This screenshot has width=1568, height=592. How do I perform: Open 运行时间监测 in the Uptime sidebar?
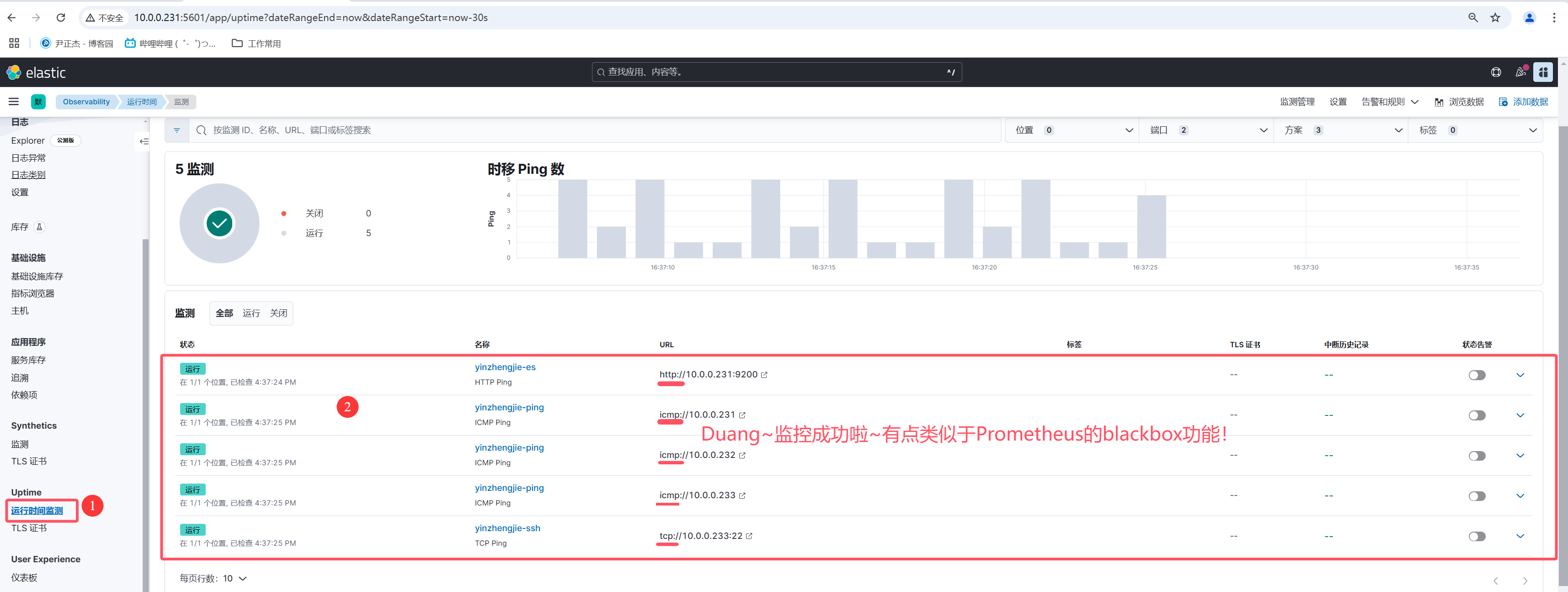pyautogui.click(x=37, y=511)
